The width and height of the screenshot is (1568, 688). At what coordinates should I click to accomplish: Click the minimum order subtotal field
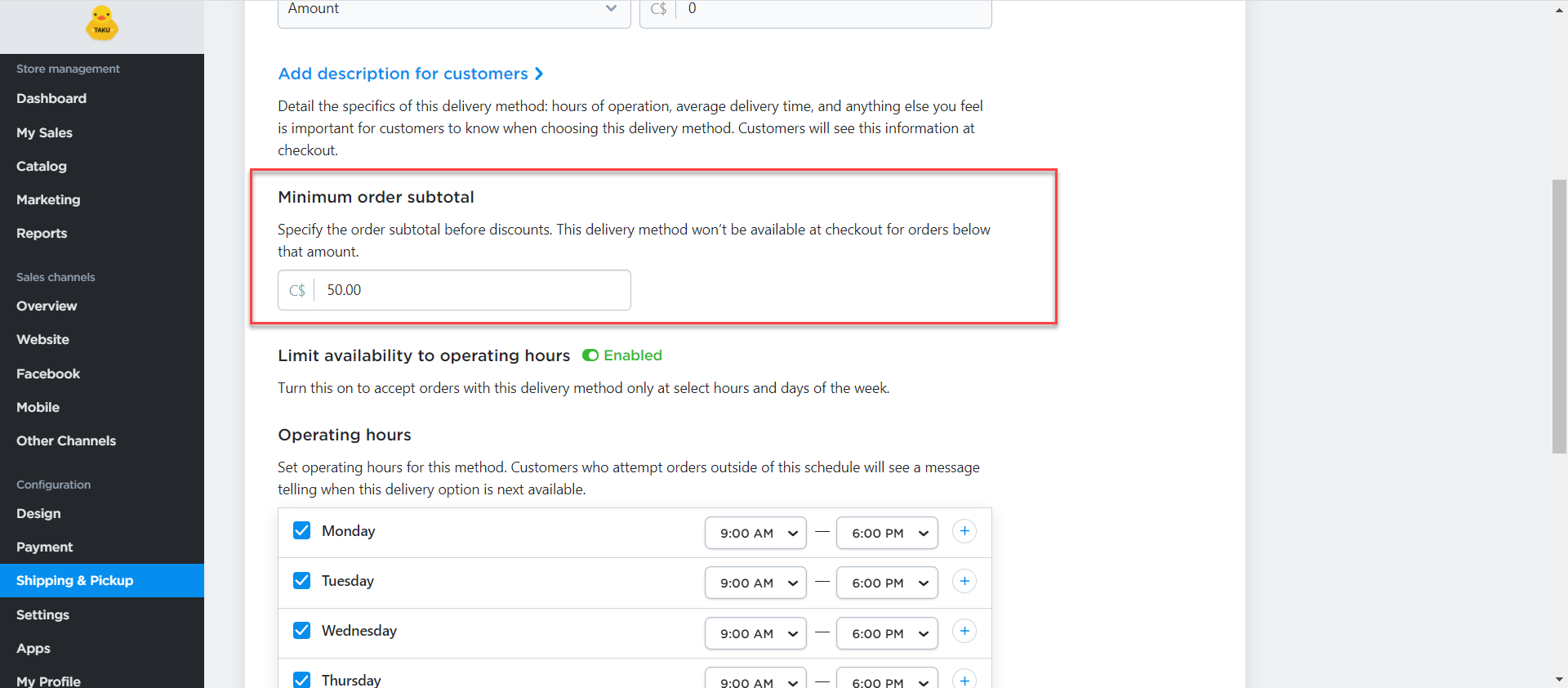coord(472,290)
